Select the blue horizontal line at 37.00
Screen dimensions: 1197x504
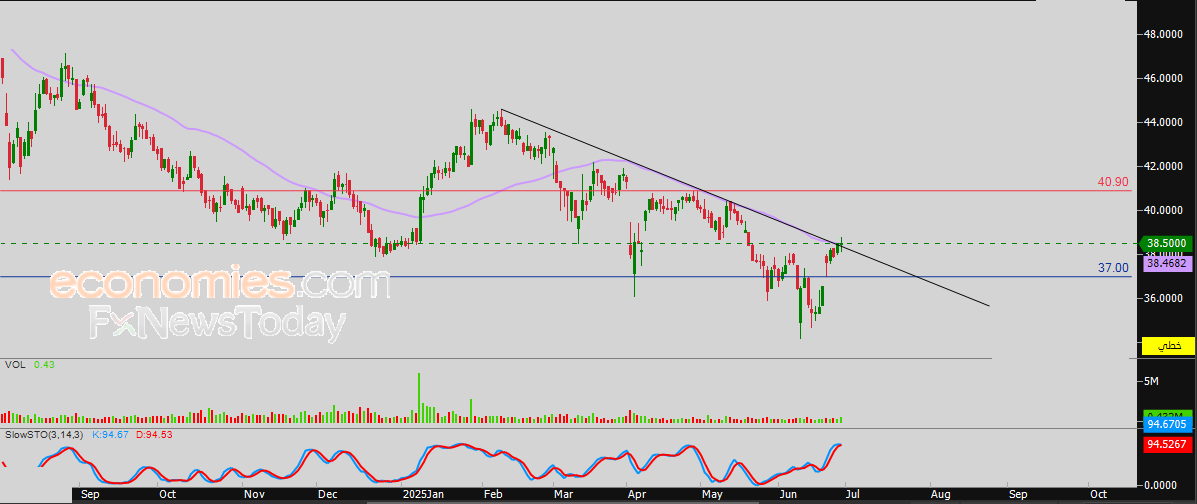point(565,276)
